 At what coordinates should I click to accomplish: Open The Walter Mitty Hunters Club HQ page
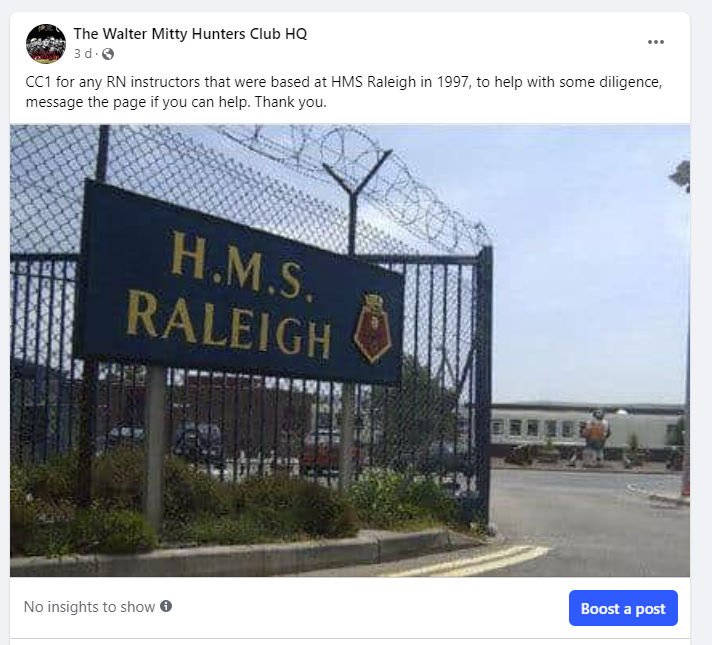point(190,34)
